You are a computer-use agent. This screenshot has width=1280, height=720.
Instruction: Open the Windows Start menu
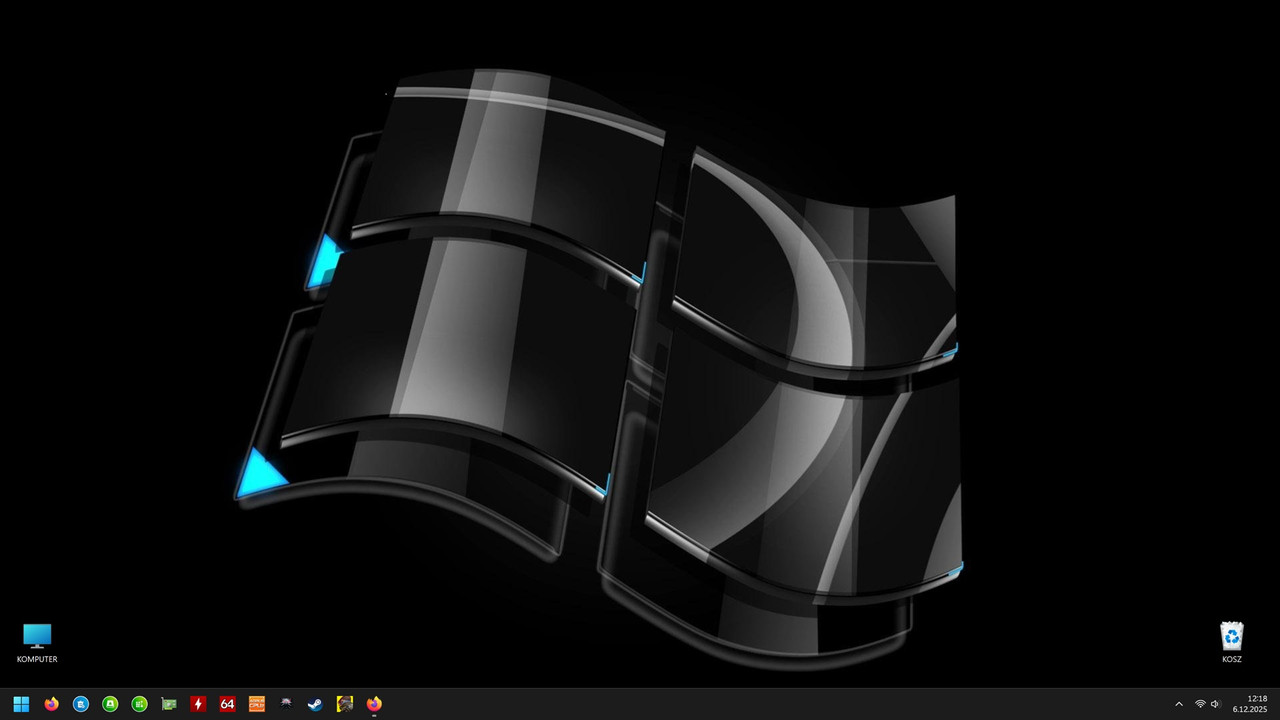click(x=21, y=704)
